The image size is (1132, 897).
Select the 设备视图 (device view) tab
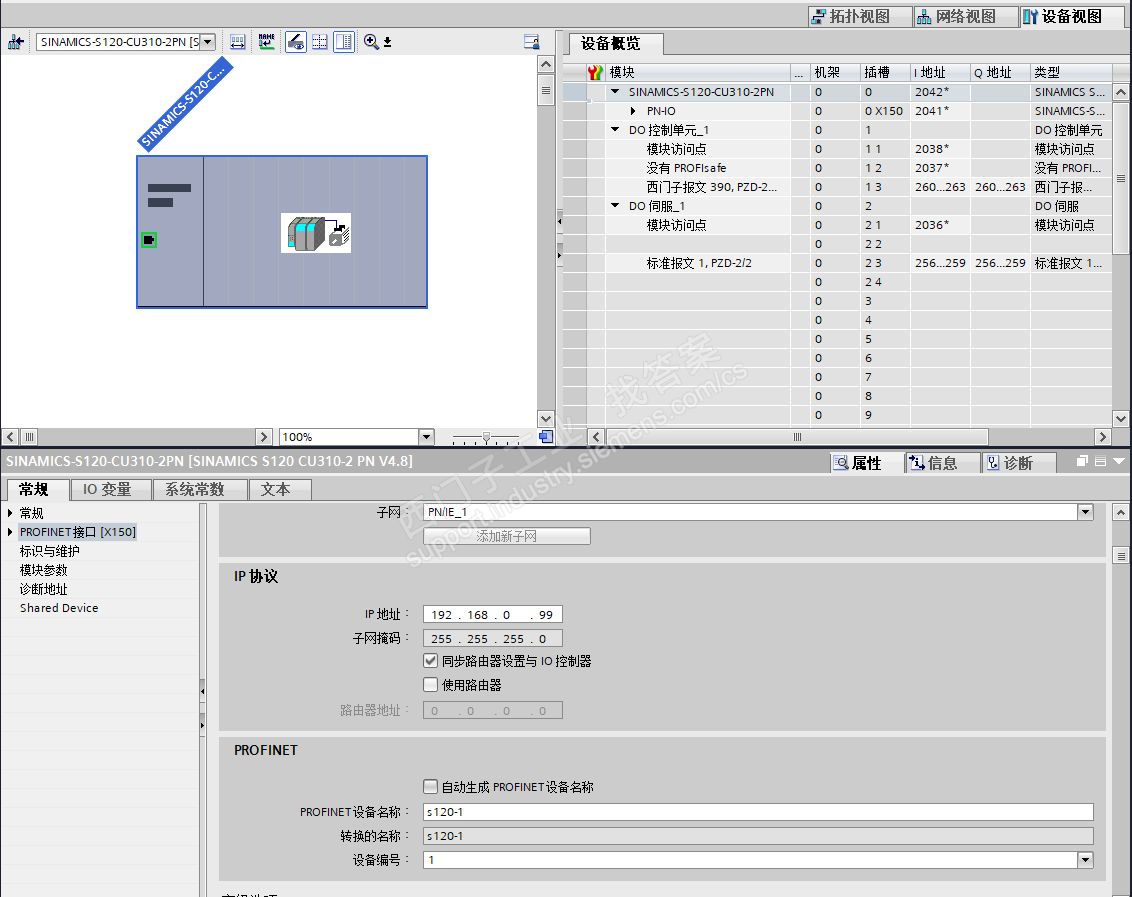point(1071,17)
